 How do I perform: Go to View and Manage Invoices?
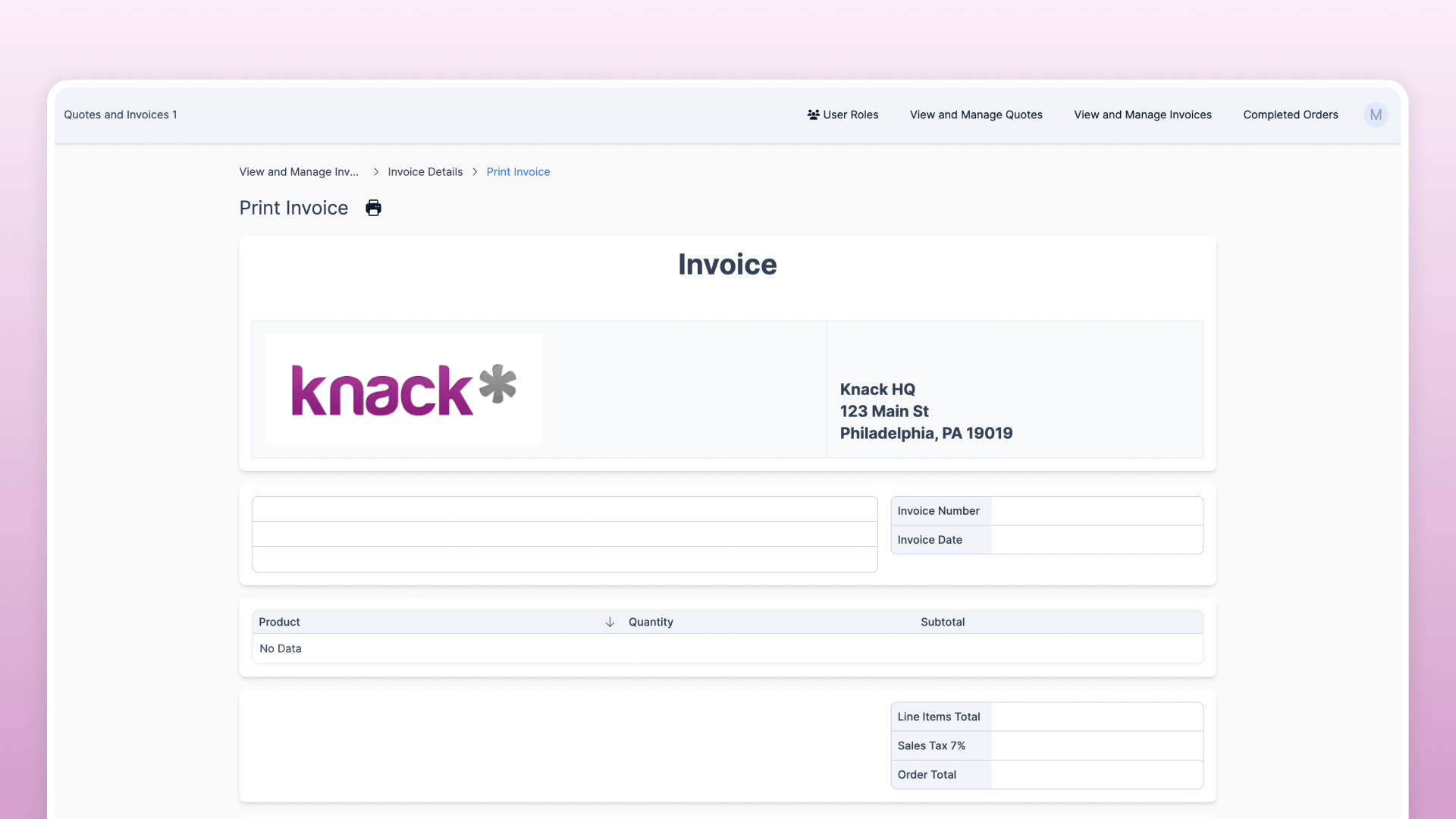(x=1142, y=115)
